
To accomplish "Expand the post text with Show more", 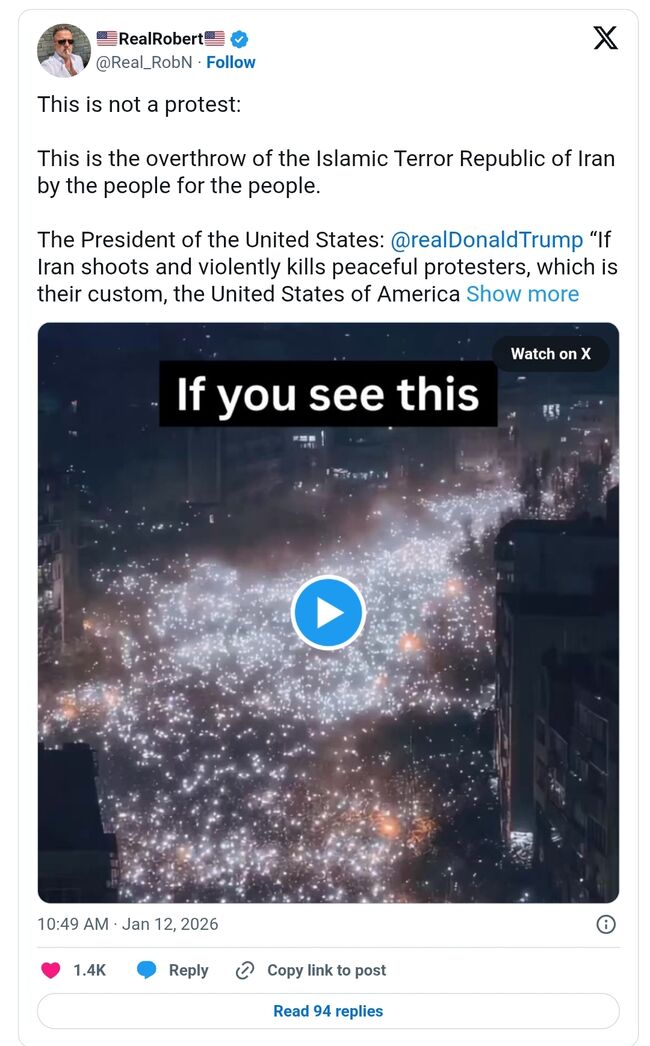I will [x=522, y=294].
